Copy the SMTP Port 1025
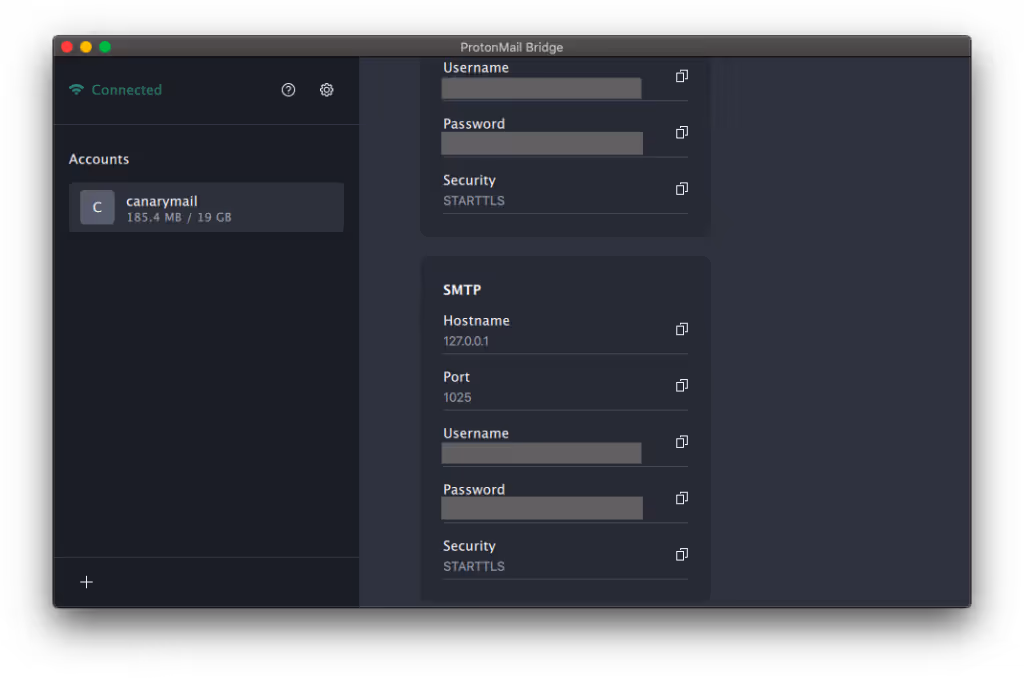Image resolution: width=1024 pixels, height=678 pixels. 682,385
